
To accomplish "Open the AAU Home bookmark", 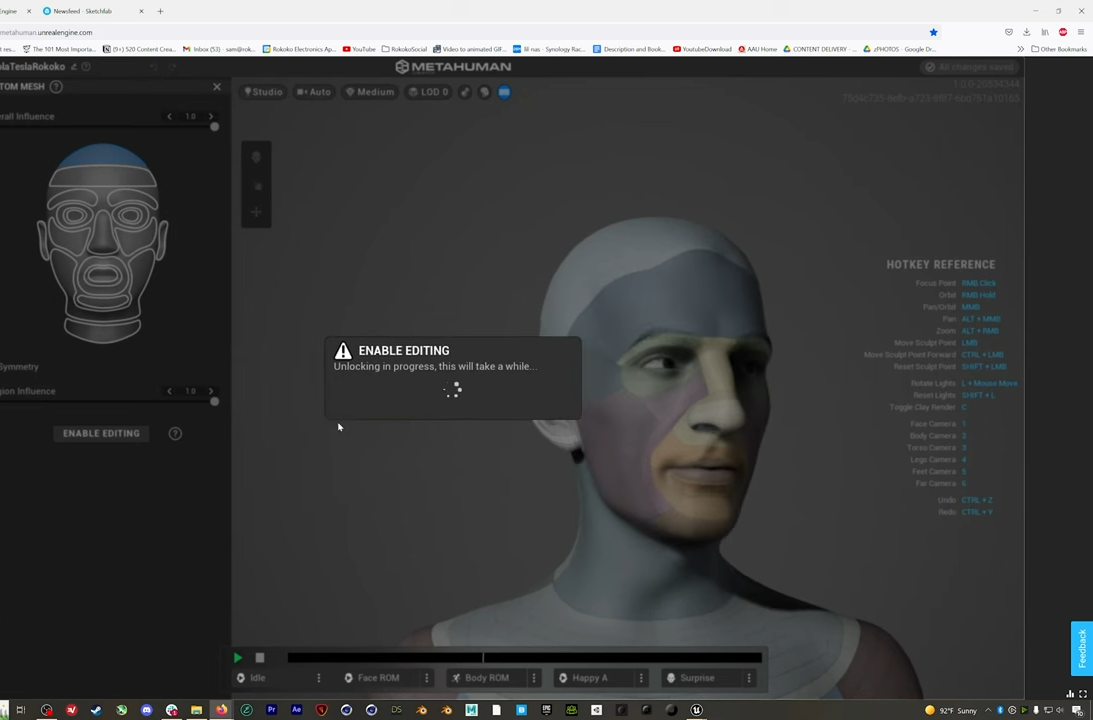I will [x=758, y=49].
